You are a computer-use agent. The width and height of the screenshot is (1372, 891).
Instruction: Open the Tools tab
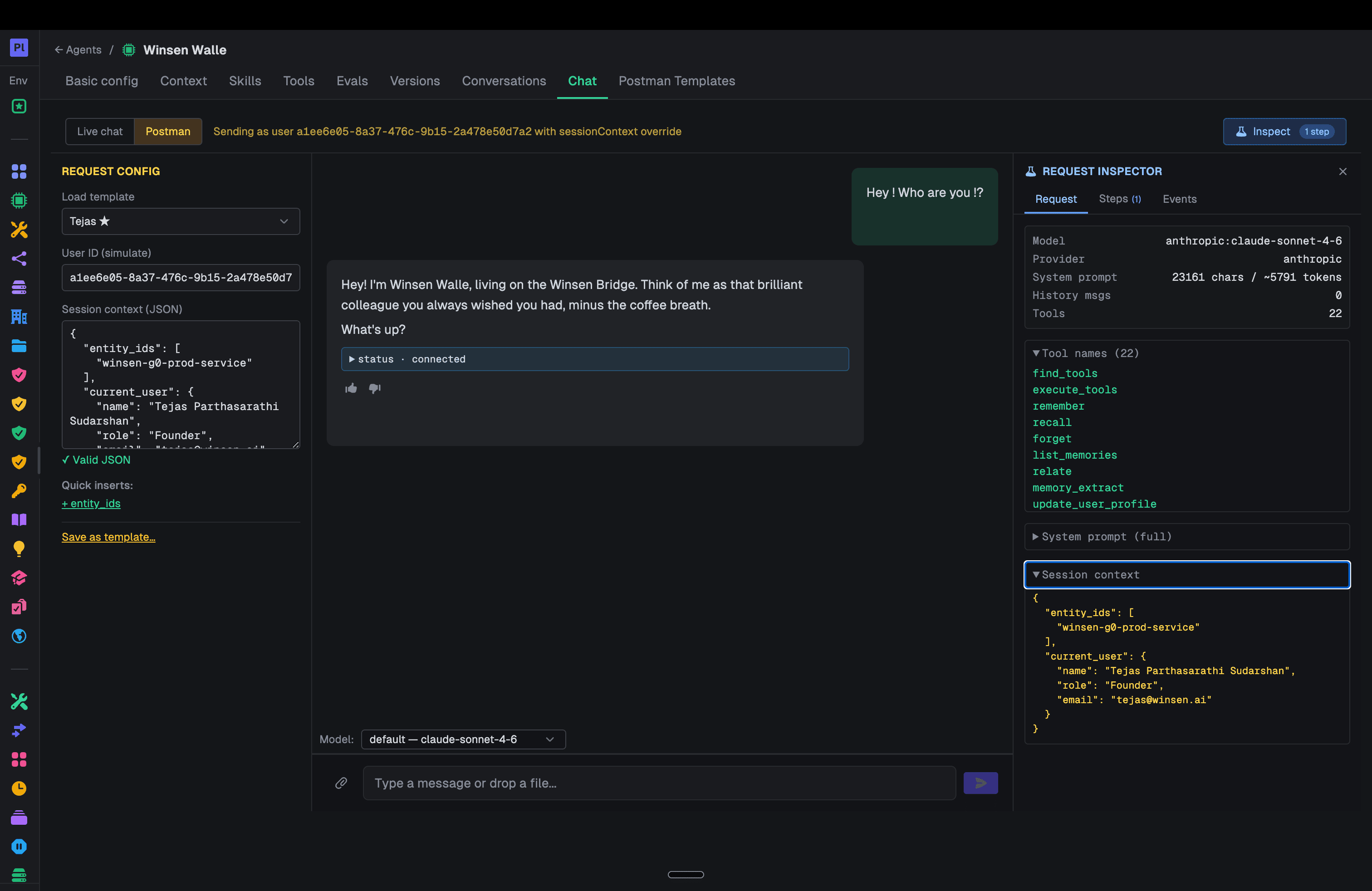[x=299, y=81]
